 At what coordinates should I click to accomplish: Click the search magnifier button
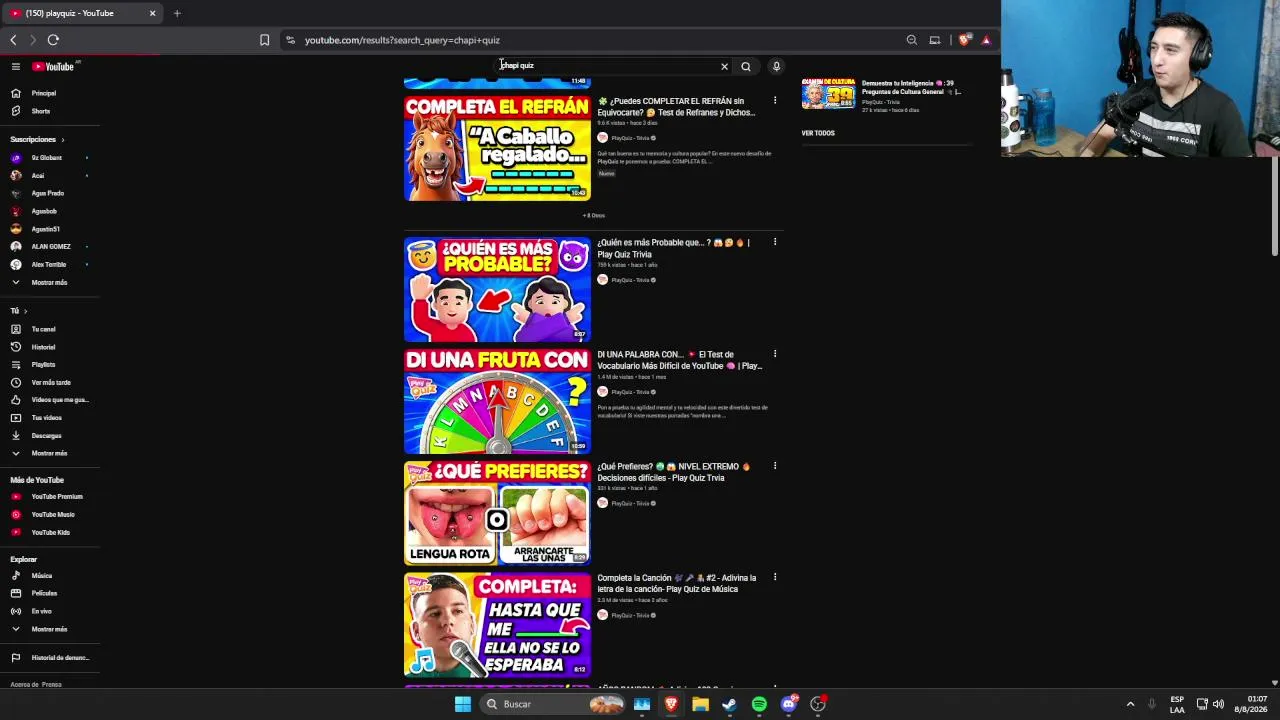tap(746, 67)
